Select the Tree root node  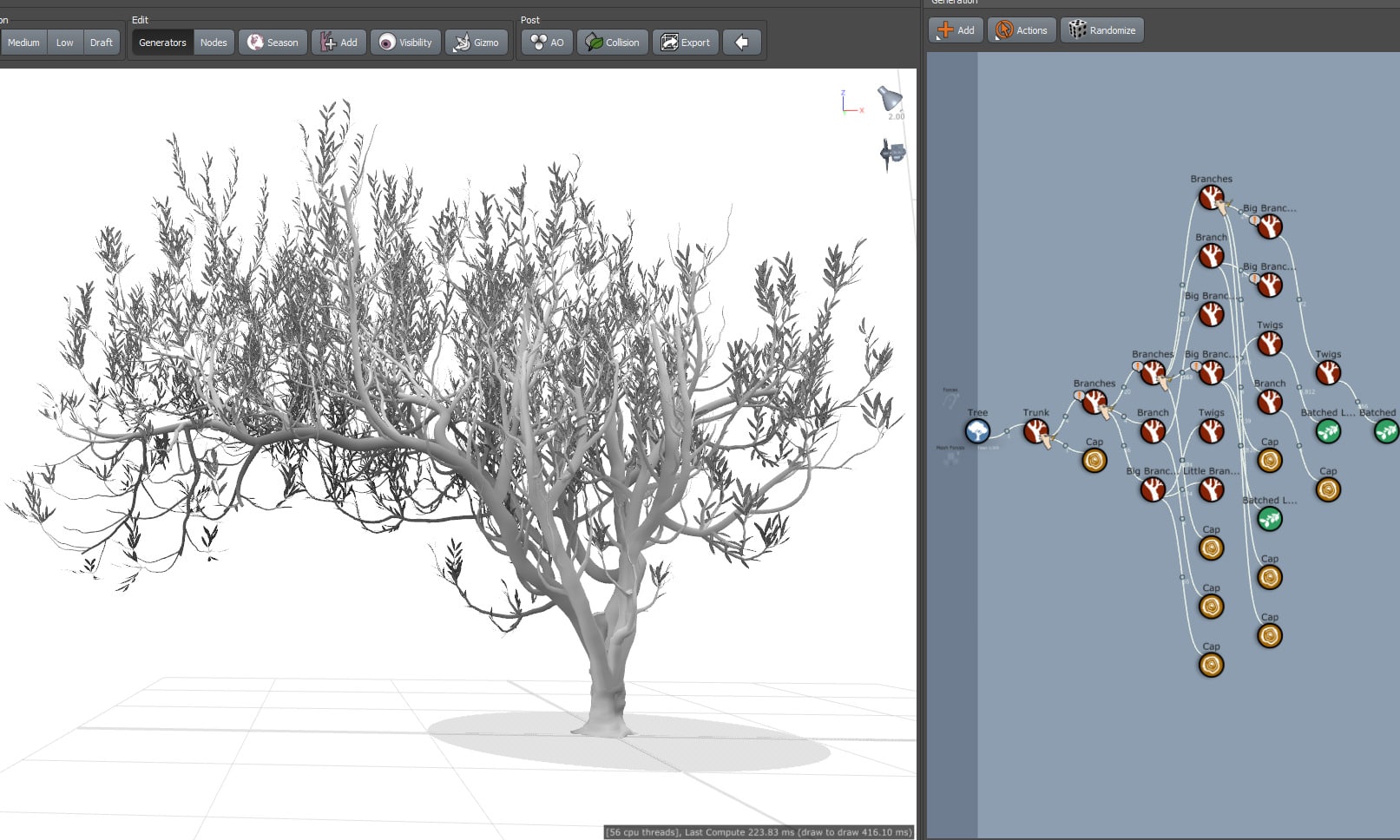tap(977, 430)
